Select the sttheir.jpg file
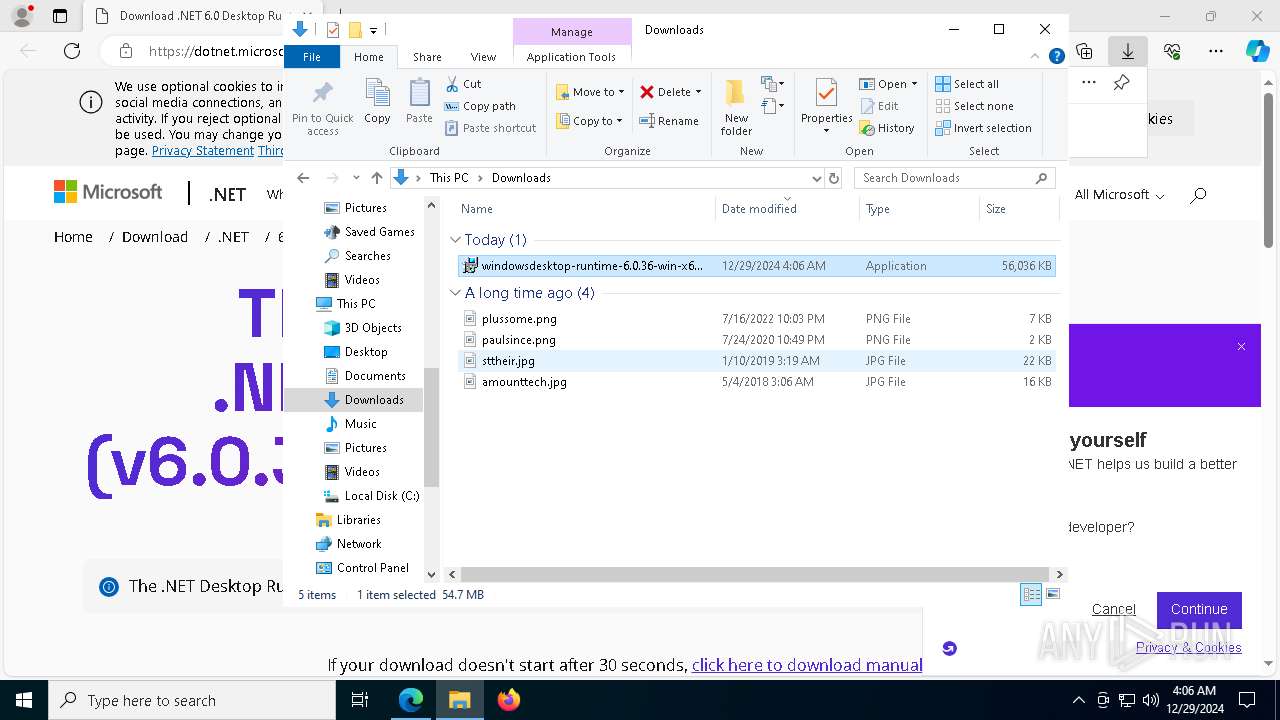The height and width of the screenshot is (720, 1280). click(756, 361)
